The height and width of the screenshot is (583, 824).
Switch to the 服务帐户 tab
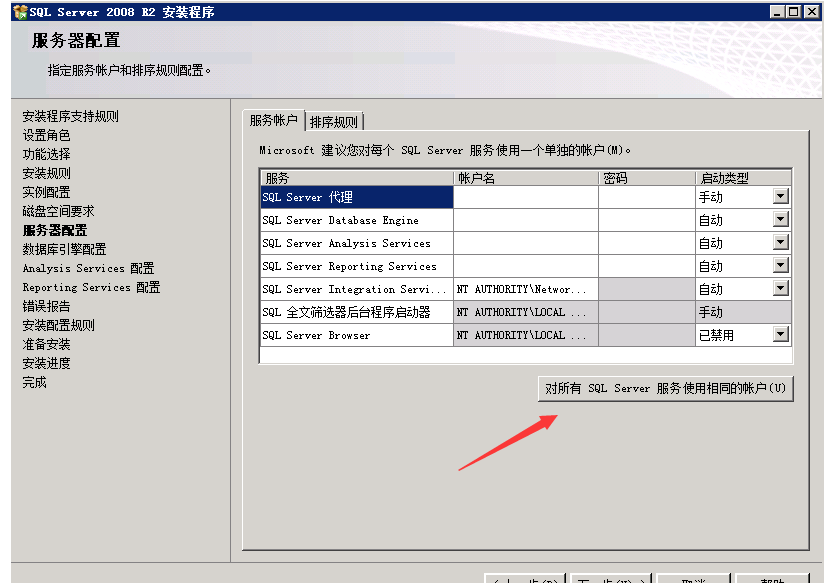pyautogui.click(x=273, y=121)
